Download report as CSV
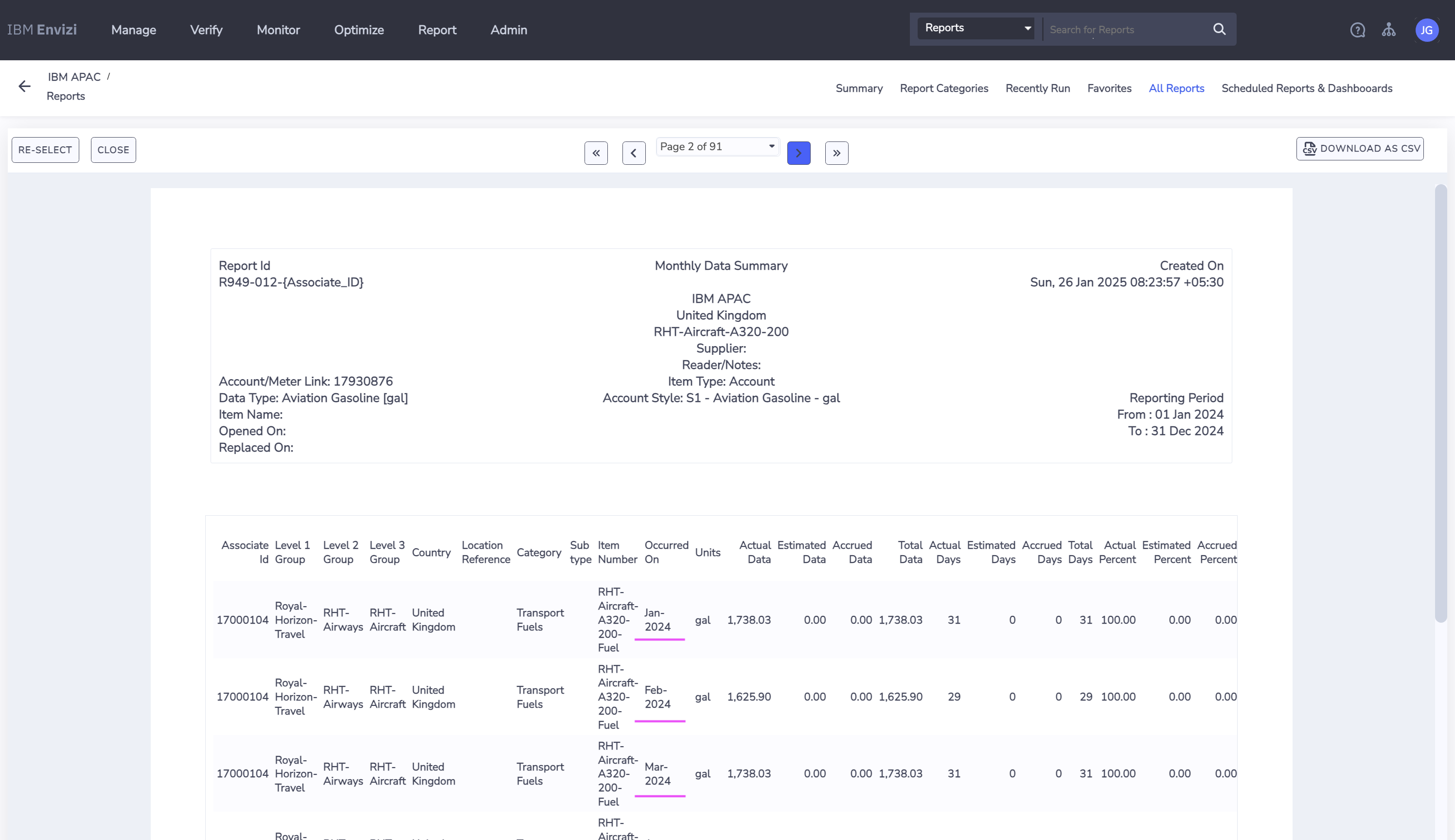 point(1360,149)
